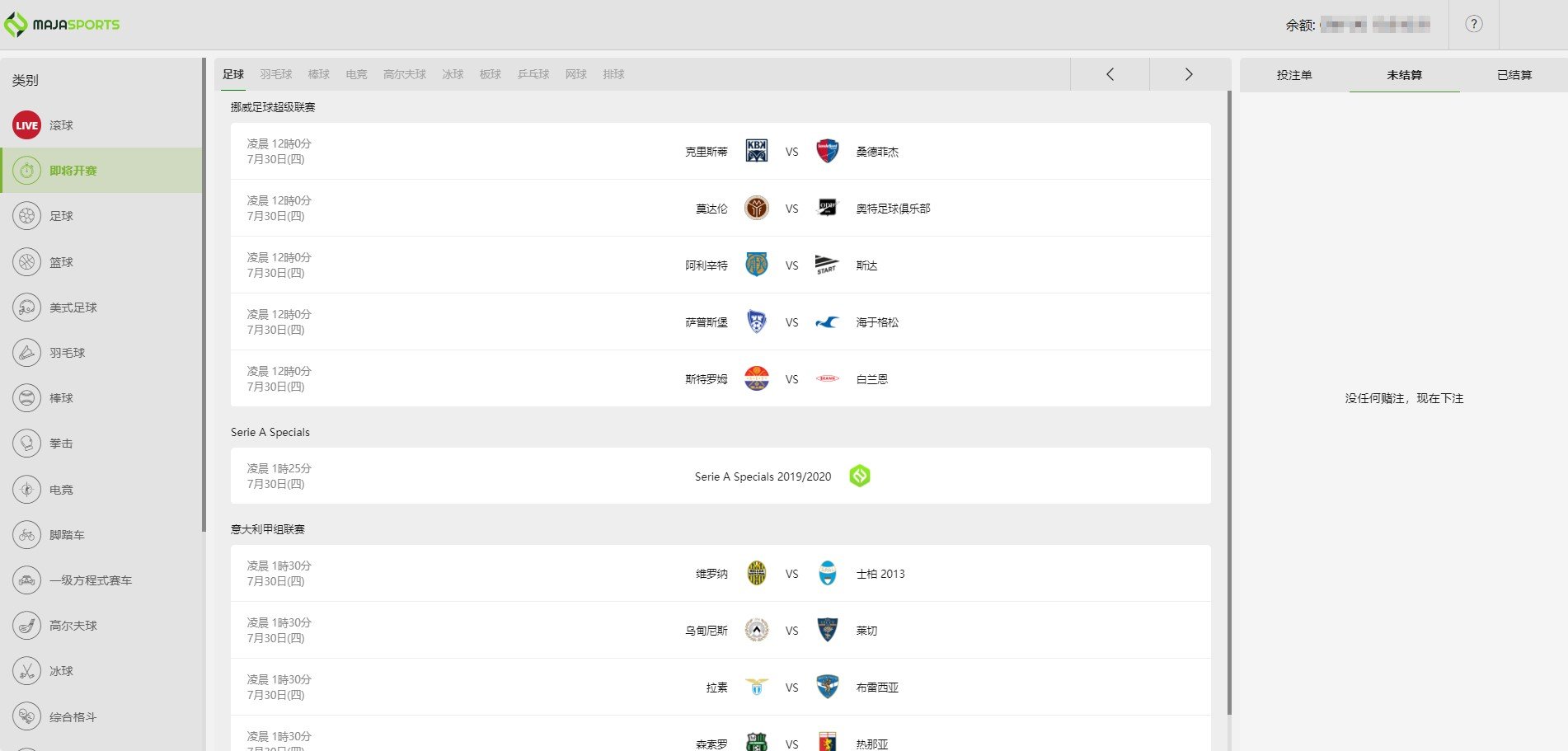Click the 拳击 boxing glove icon
The width and height of the screenshot is (1568, 751).
(26, 444)
